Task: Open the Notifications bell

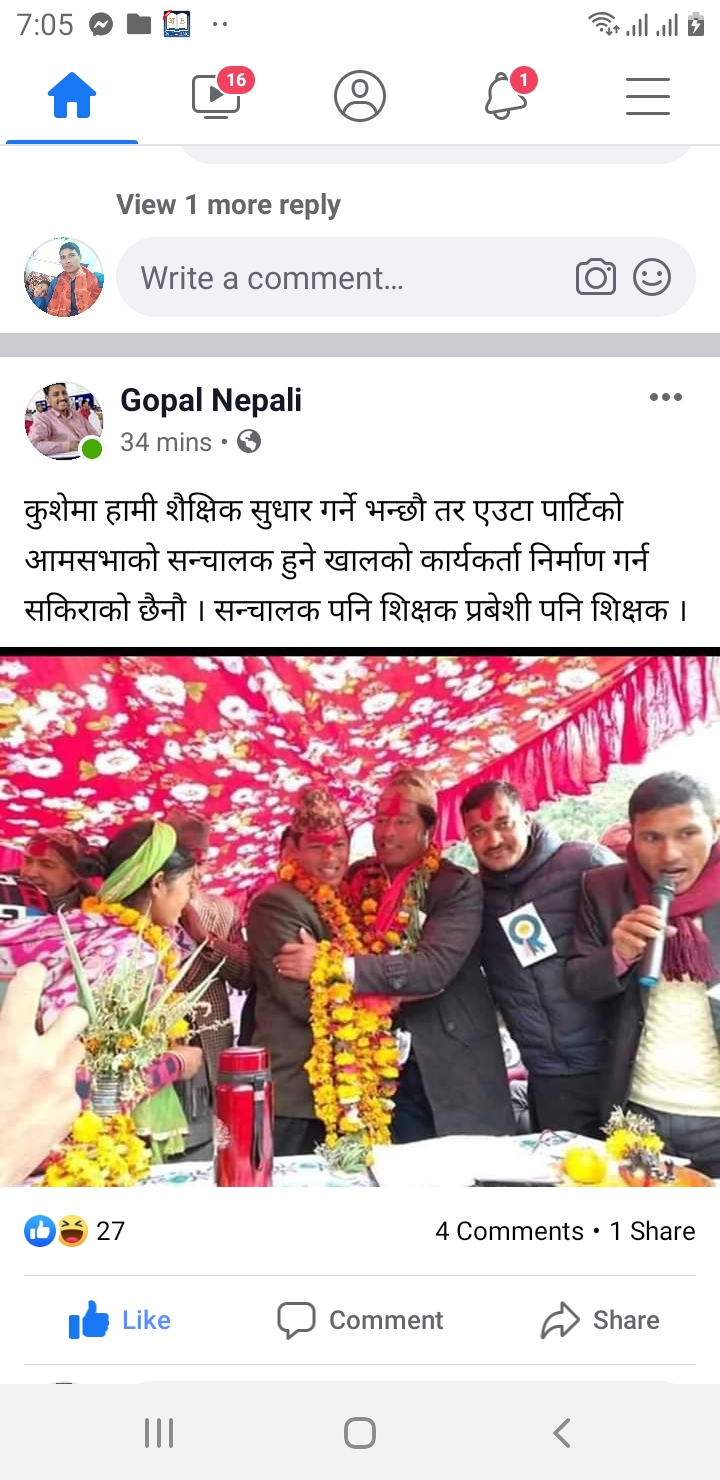Action: 507,95
